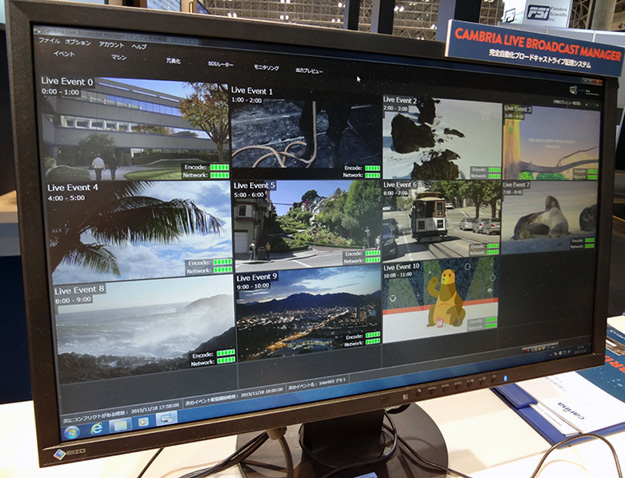Click Network level meter on Live Event 1
625x478 pixels.
click(x=372, y=175)
